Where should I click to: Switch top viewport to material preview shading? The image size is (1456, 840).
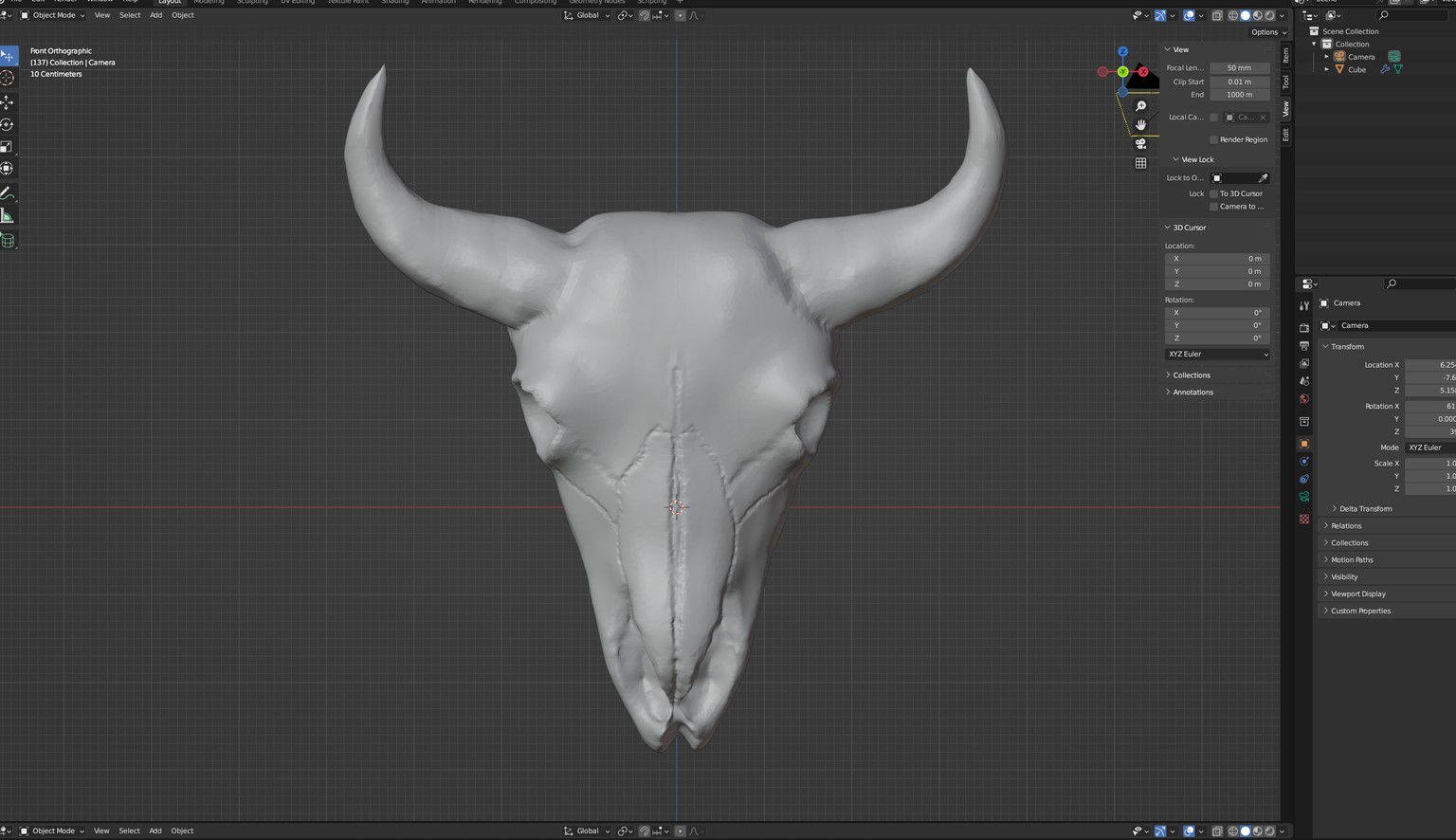[x=1258, y=15]
